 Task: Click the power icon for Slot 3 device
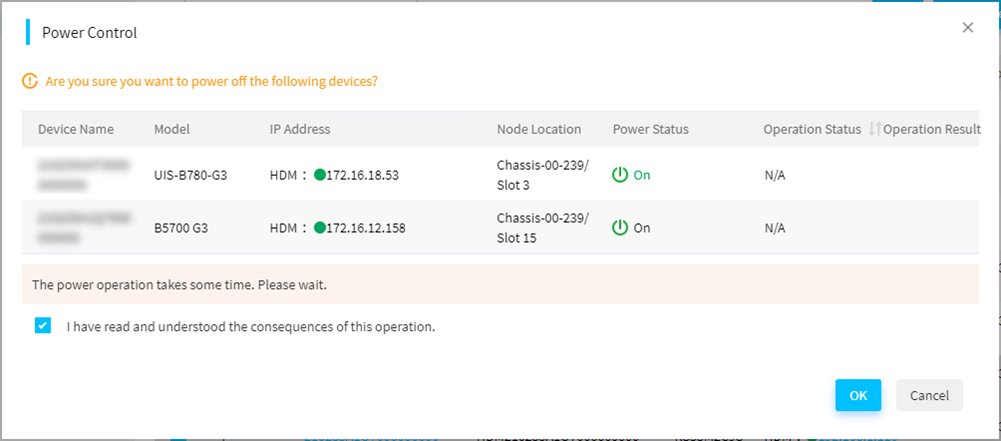click(x=620, y=175)
